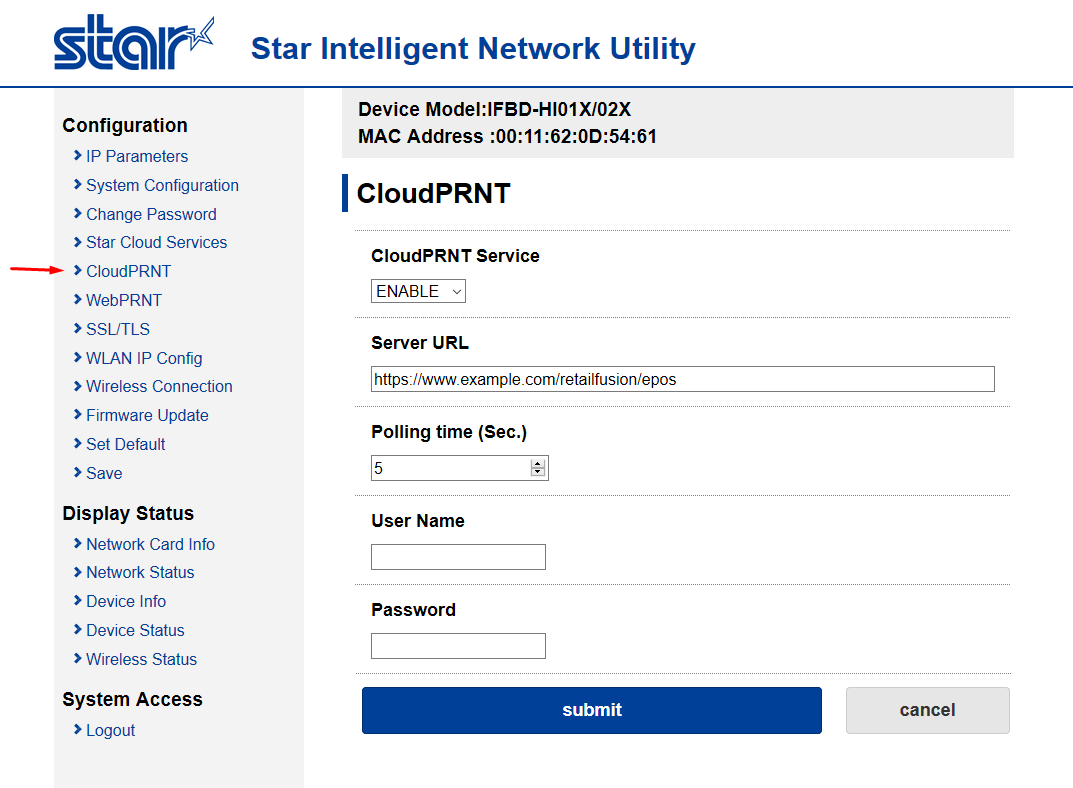View Network Card Info status

pos(150,544)
